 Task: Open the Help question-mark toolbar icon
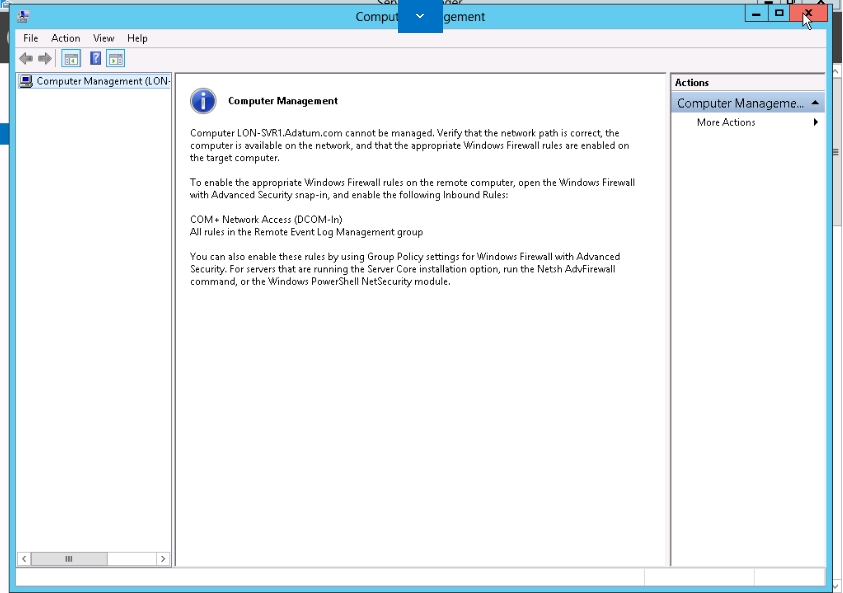[95, 59]
